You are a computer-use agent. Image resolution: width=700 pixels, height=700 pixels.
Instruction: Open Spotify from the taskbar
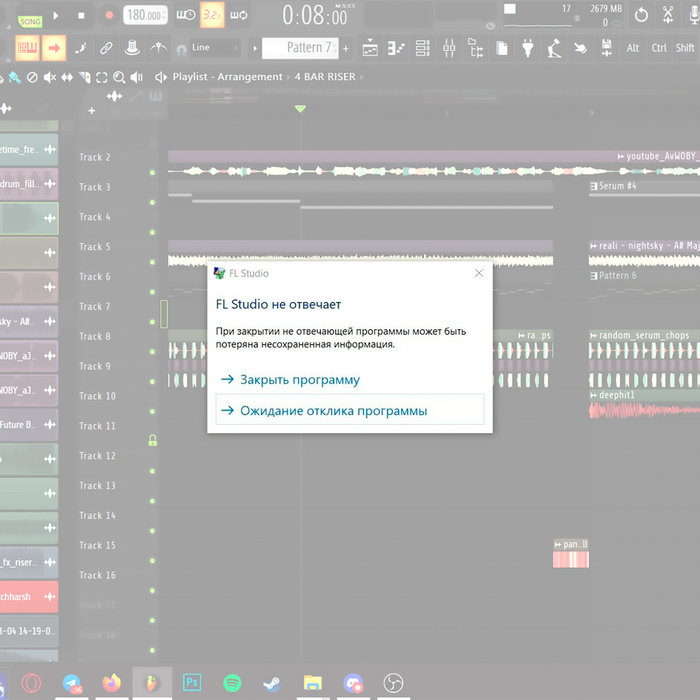232,682
